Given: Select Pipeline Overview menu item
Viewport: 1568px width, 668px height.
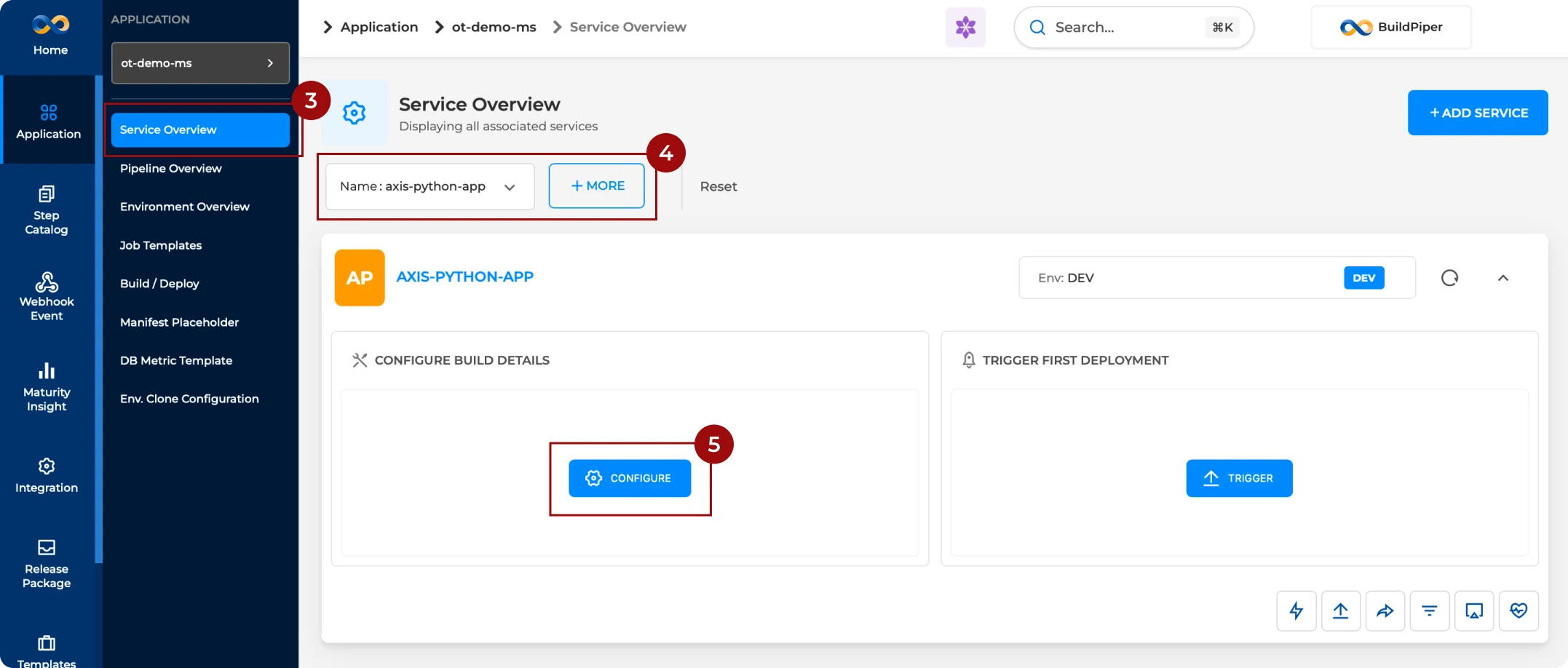Looking at the screenshot, I should click(170, 168).
